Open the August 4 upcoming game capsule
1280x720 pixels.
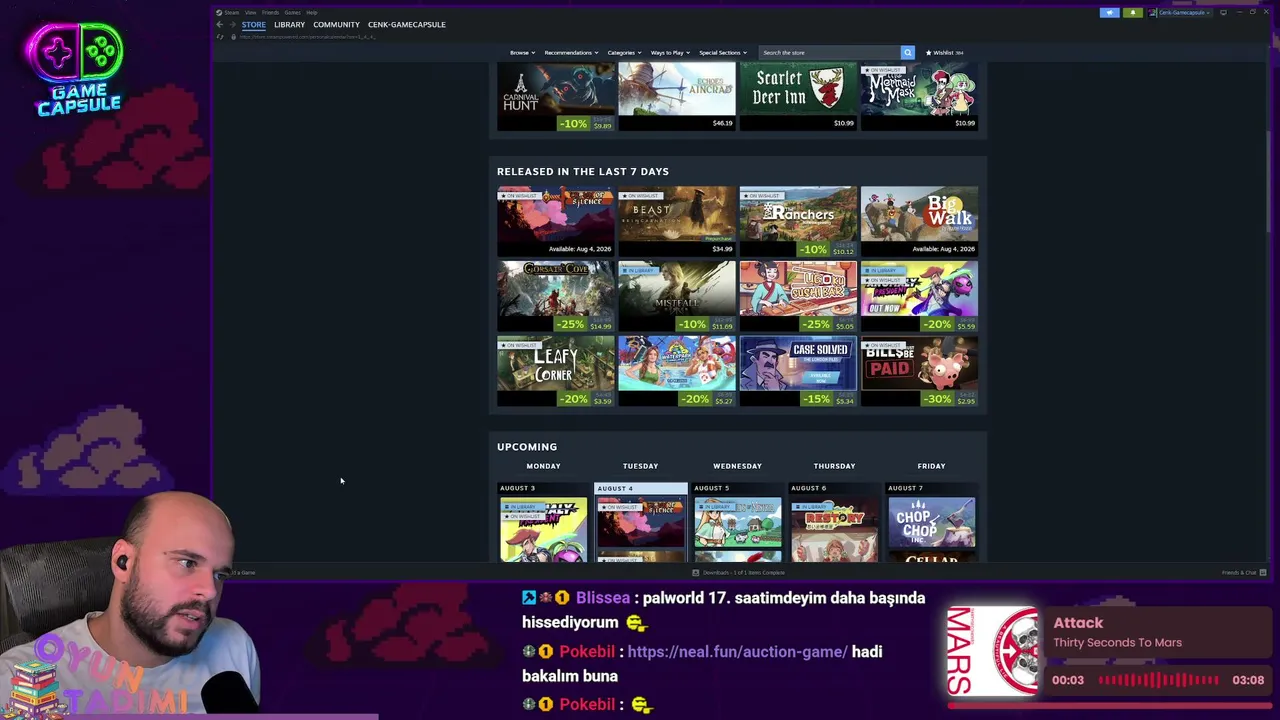click(x=641, y=522)
